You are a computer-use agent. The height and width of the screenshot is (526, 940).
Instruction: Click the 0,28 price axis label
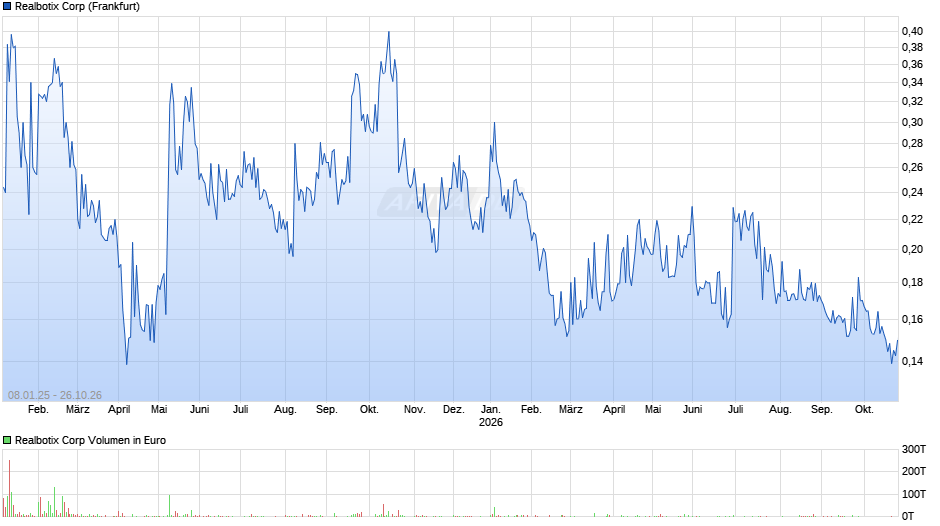pyautogui.click(x=912, y=143)
